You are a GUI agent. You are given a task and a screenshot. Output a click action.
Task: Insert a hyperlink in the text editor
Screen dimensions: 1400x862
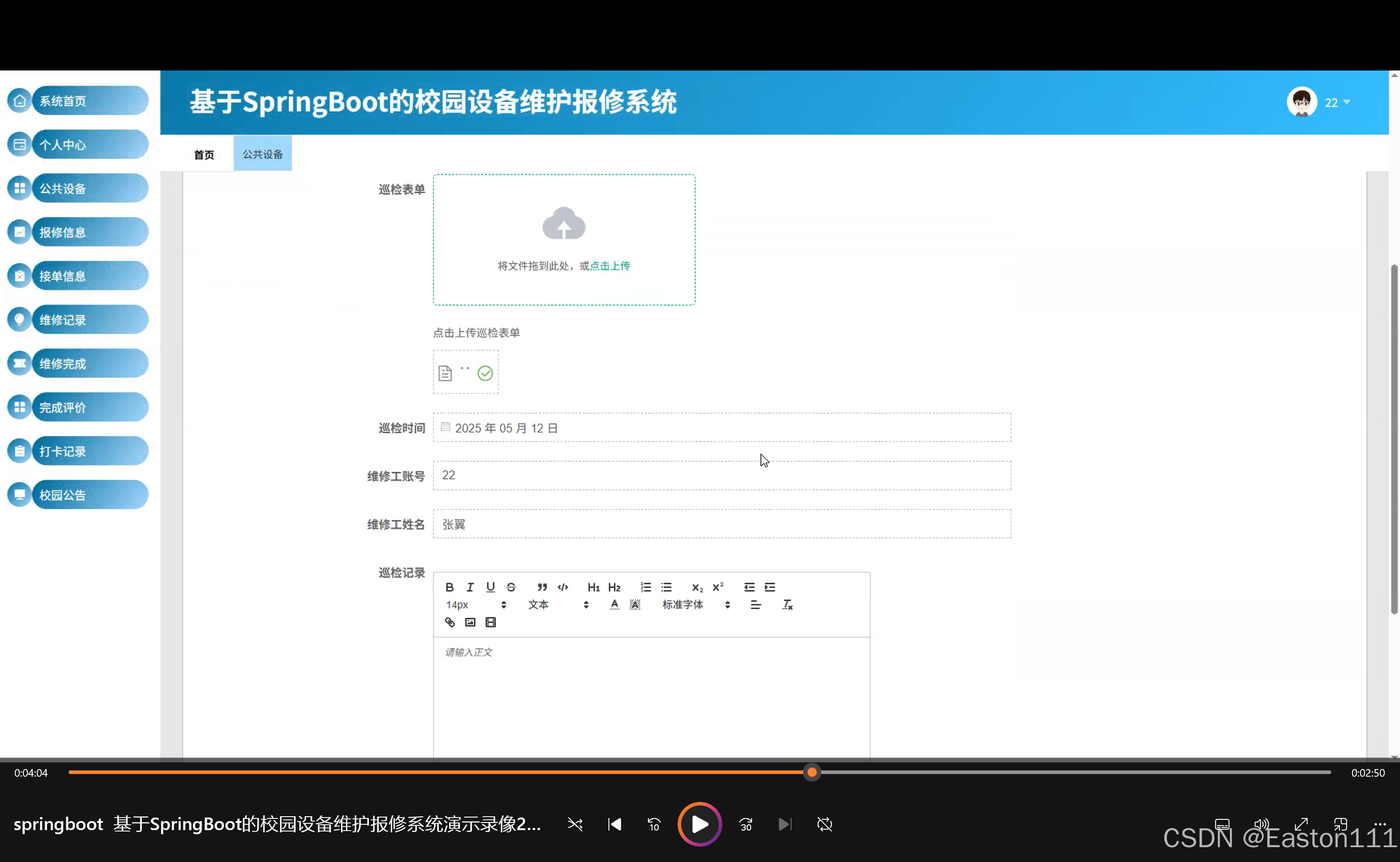tap(450, 622)
